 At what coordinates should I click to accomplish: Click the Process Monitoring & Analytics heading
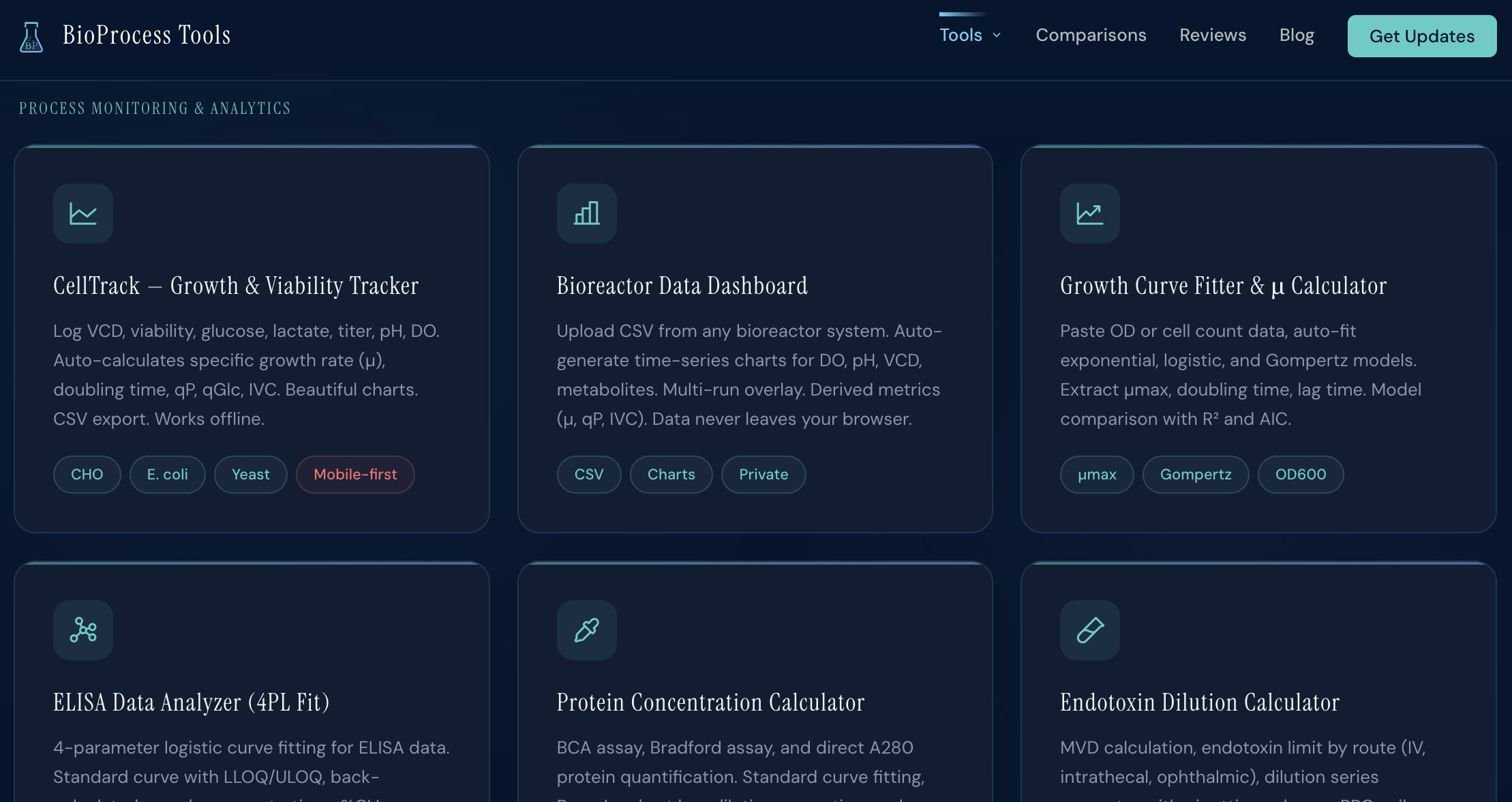pos(155,108)
